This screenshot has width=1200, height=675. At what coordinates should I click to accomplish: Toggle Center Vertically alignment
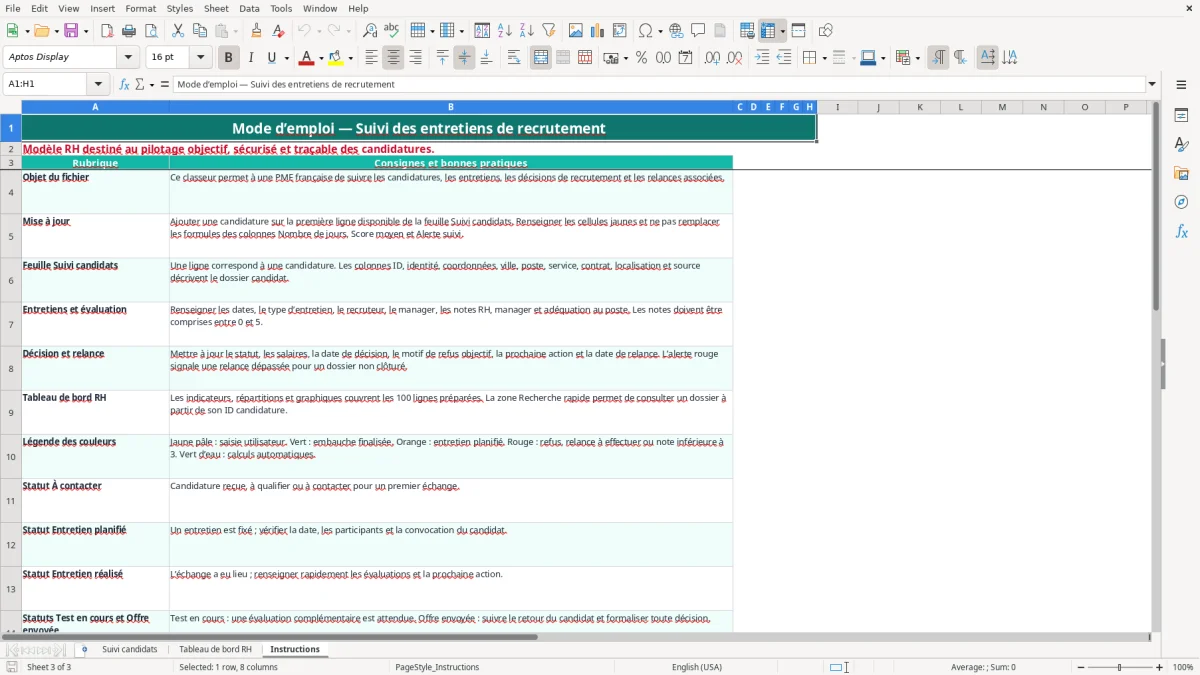tap(464, 58)
